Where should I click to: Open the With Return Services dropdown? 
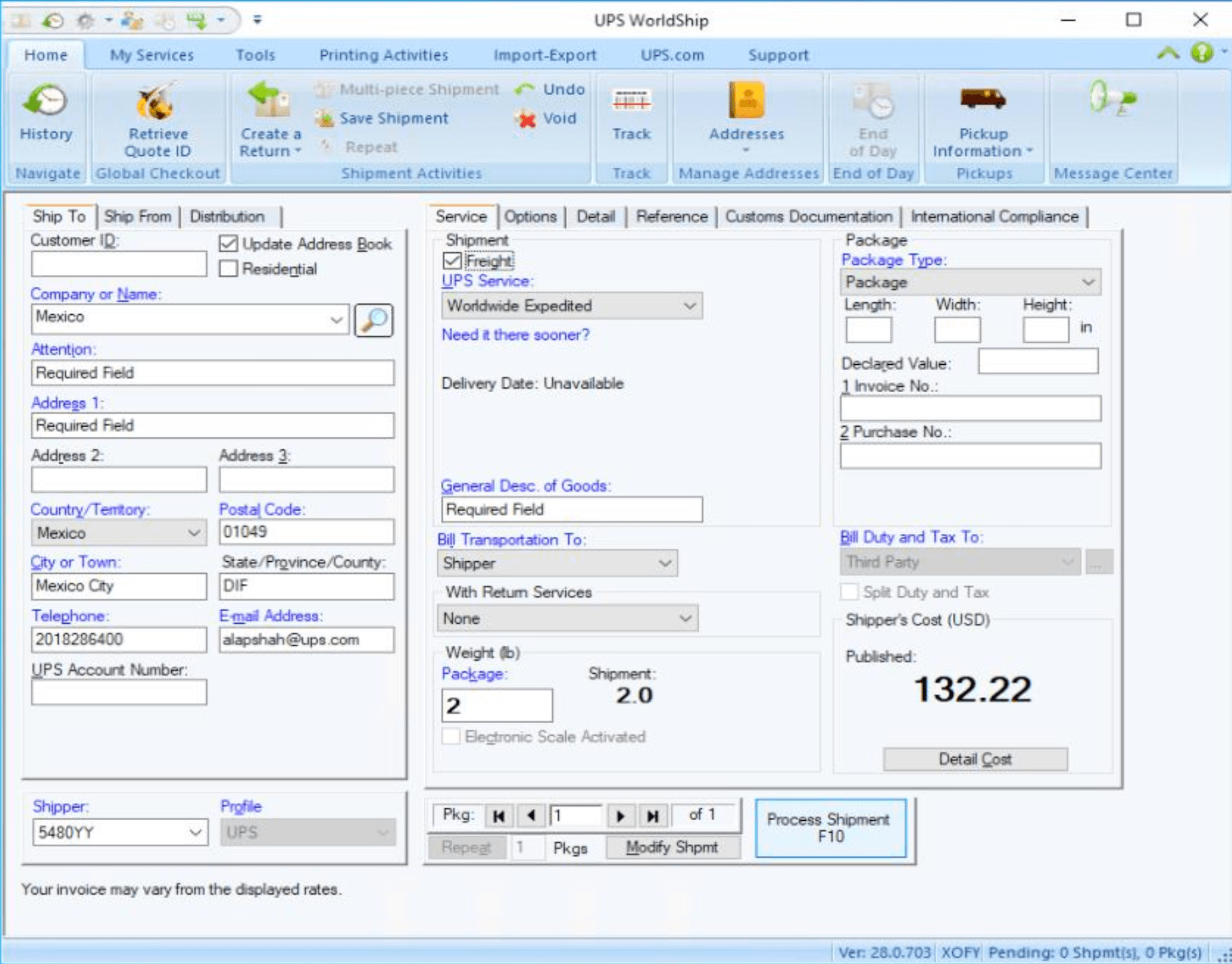click(685, 618)
